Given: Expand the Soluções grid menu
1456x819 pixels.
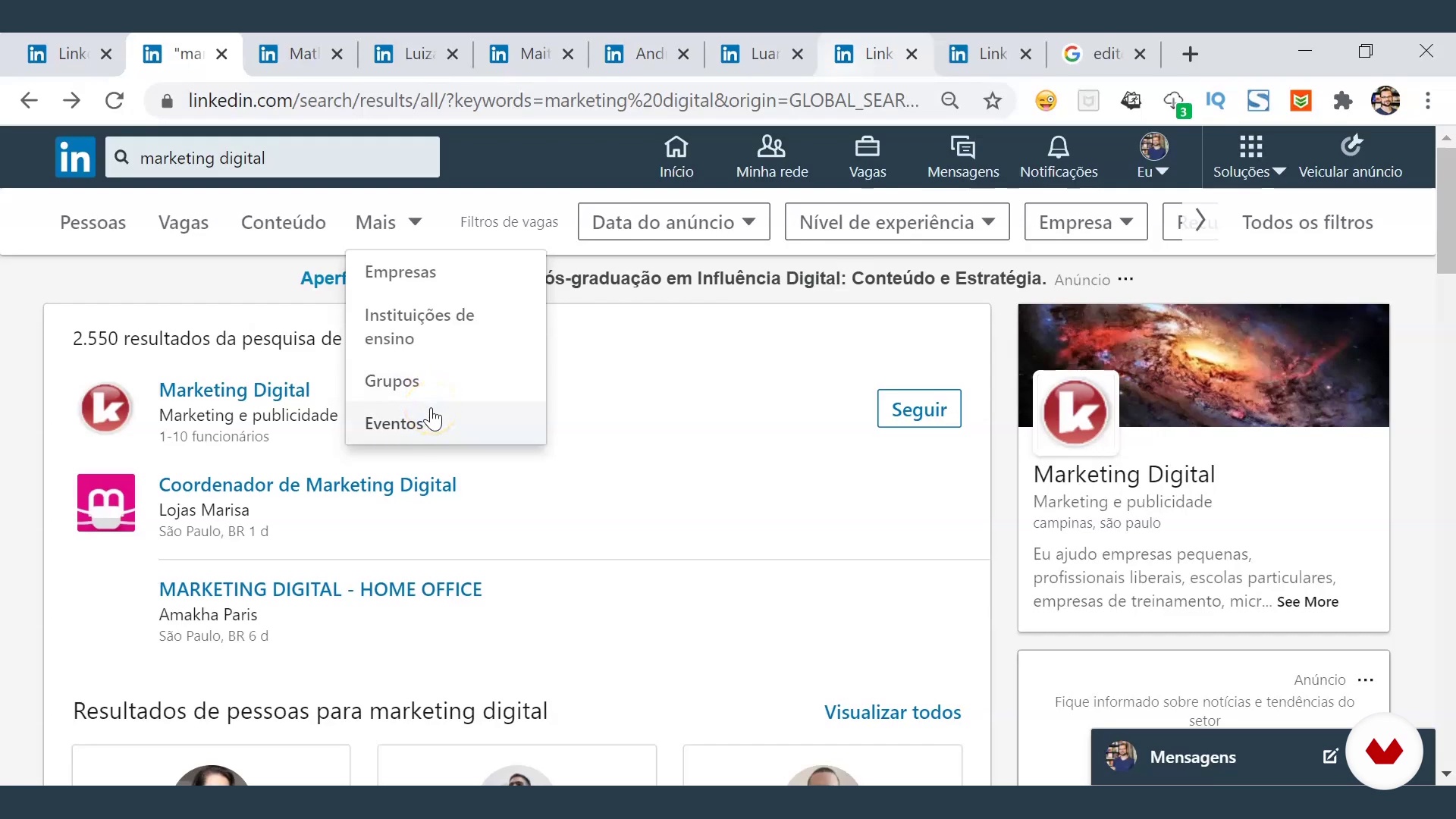Looking at the screenshot, I should [x=1249, y=158].
